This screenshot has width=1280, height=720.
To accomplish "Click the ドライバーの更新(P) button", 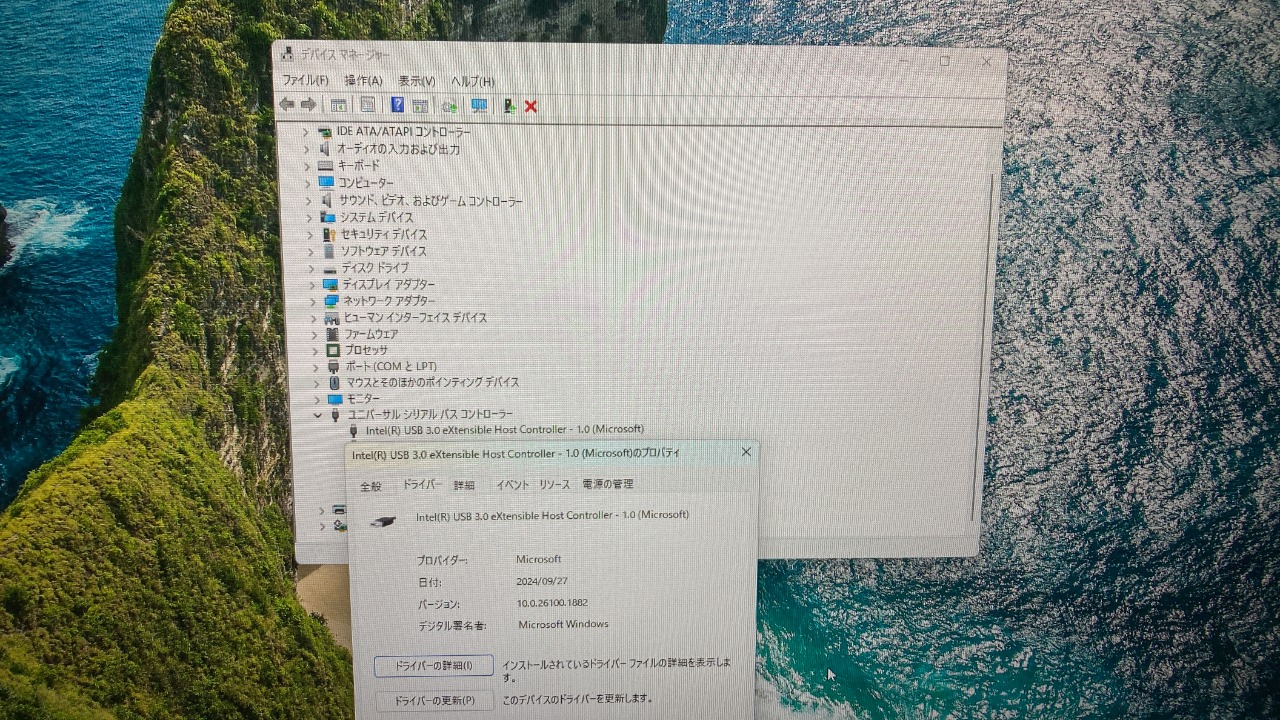I will pos(434,700).
